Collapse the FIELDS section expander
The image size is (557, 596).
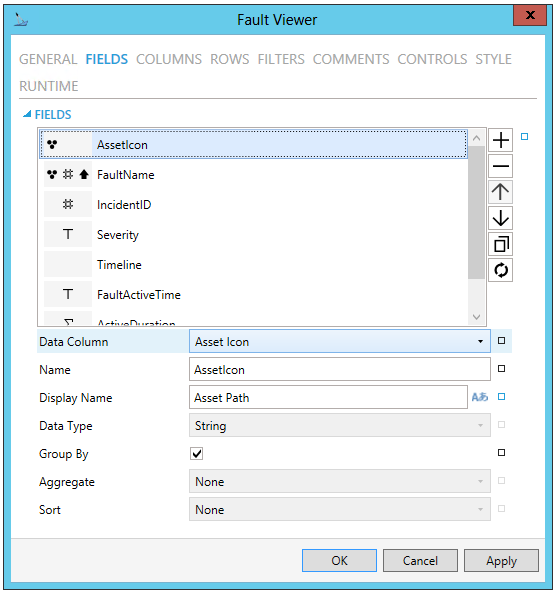(27, 114)
